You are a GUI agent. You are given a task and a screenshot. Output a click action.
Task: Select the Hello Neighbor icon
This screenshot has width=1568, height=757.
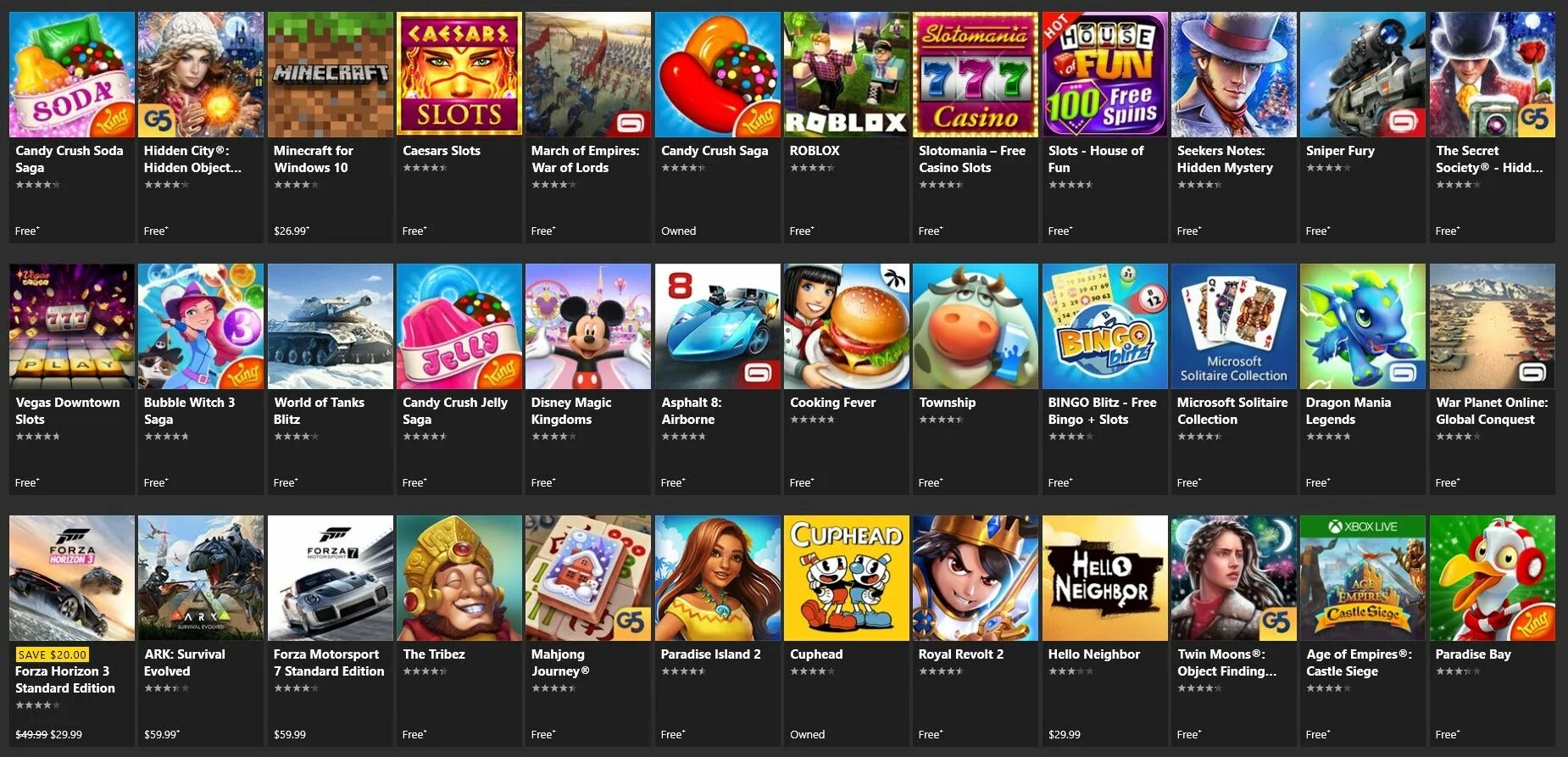tap(1104, 578)
